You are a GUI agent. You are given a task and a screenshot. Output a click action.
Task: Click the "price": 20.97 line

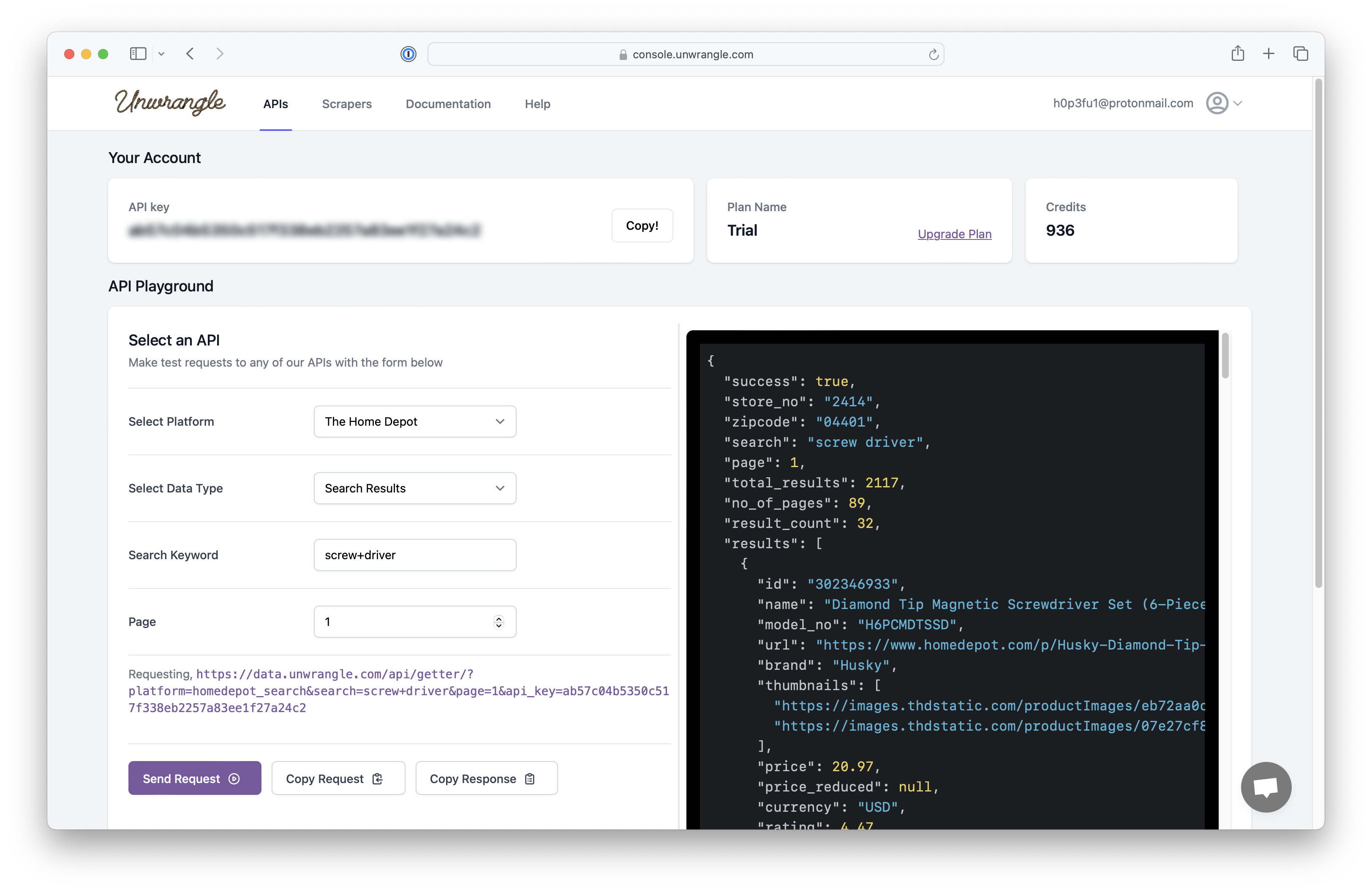[x=818, y=767]
